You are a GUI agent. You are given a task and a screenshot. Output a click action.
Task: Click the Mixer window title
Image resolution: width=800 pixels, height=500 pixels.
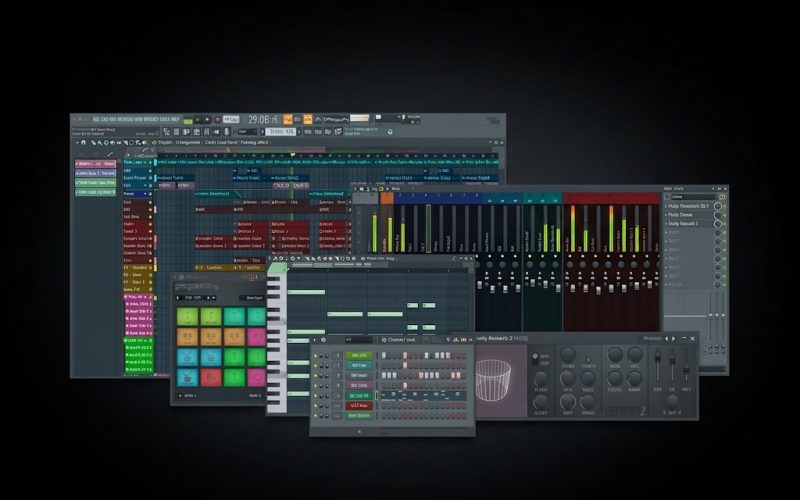396,189
